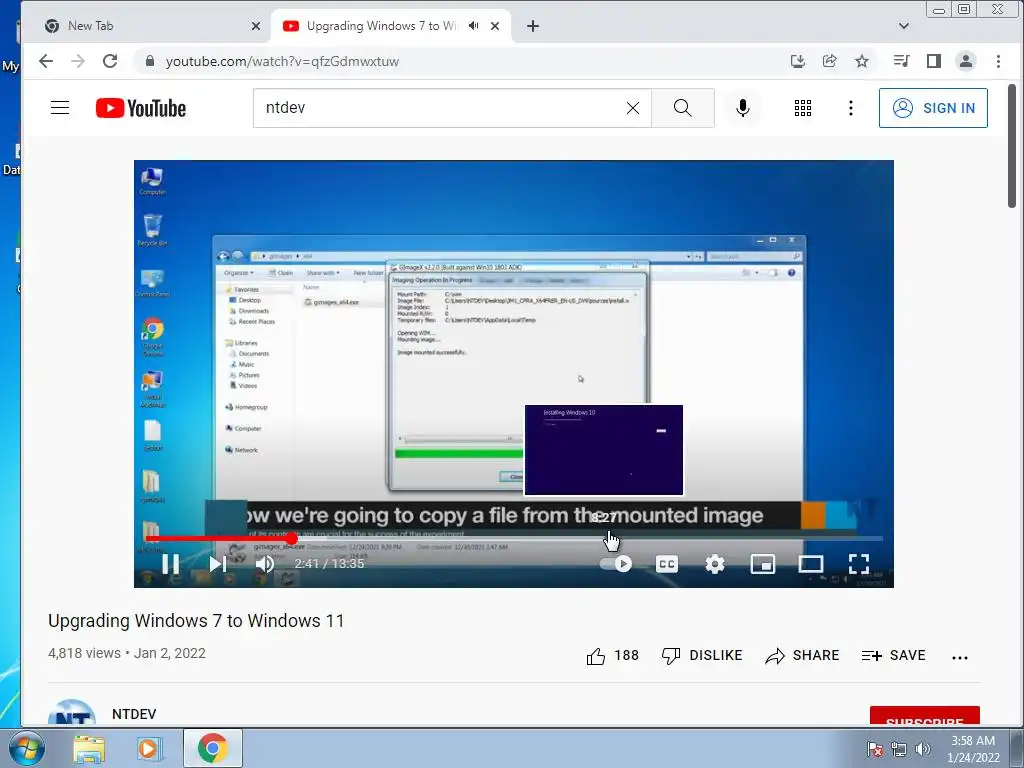Open video player settings gear
The width and height of the screenshot is (1024, 768).
tap(715, 564)
